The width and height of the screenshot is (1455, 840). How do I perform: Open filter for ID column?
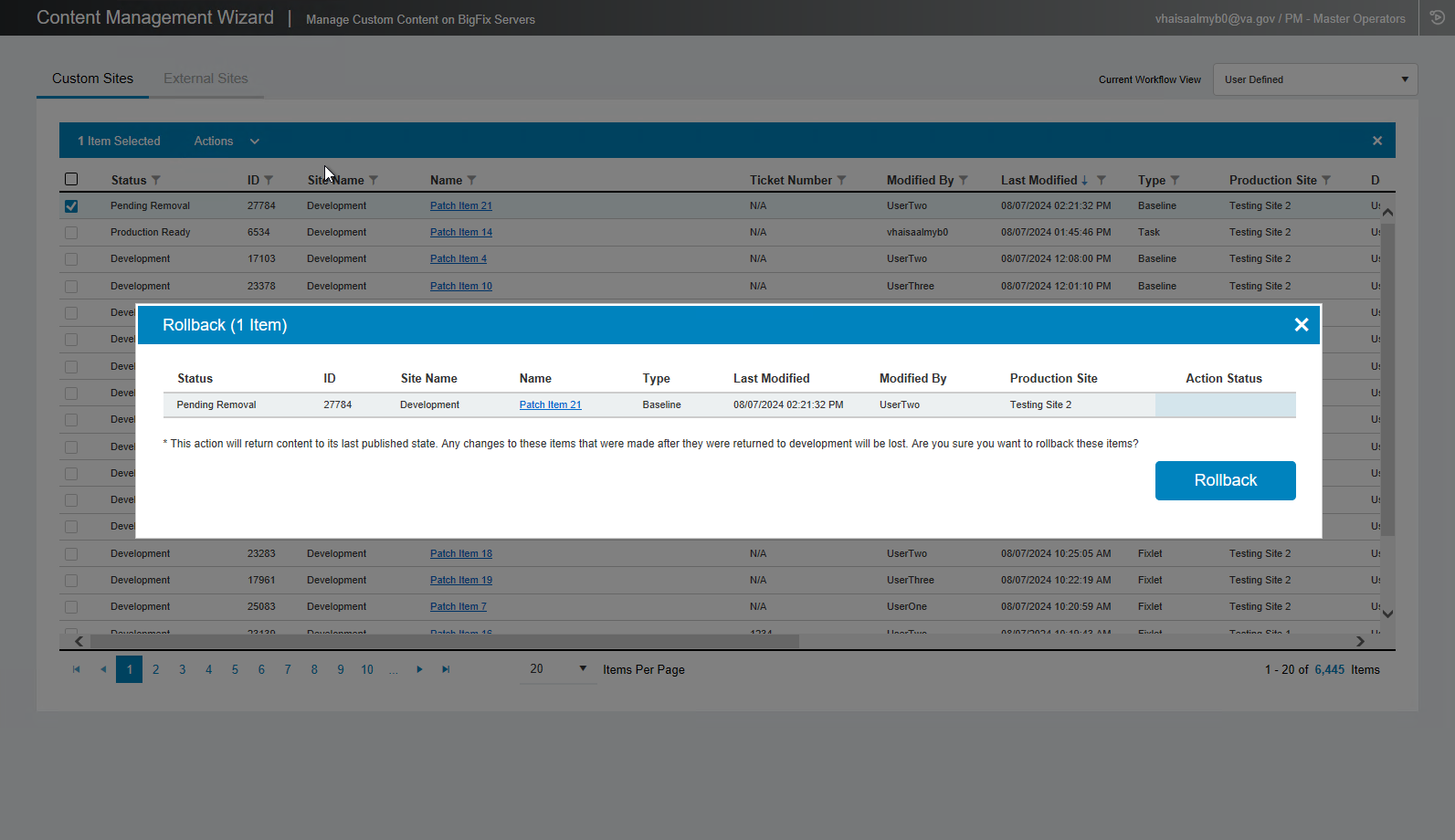269,180
